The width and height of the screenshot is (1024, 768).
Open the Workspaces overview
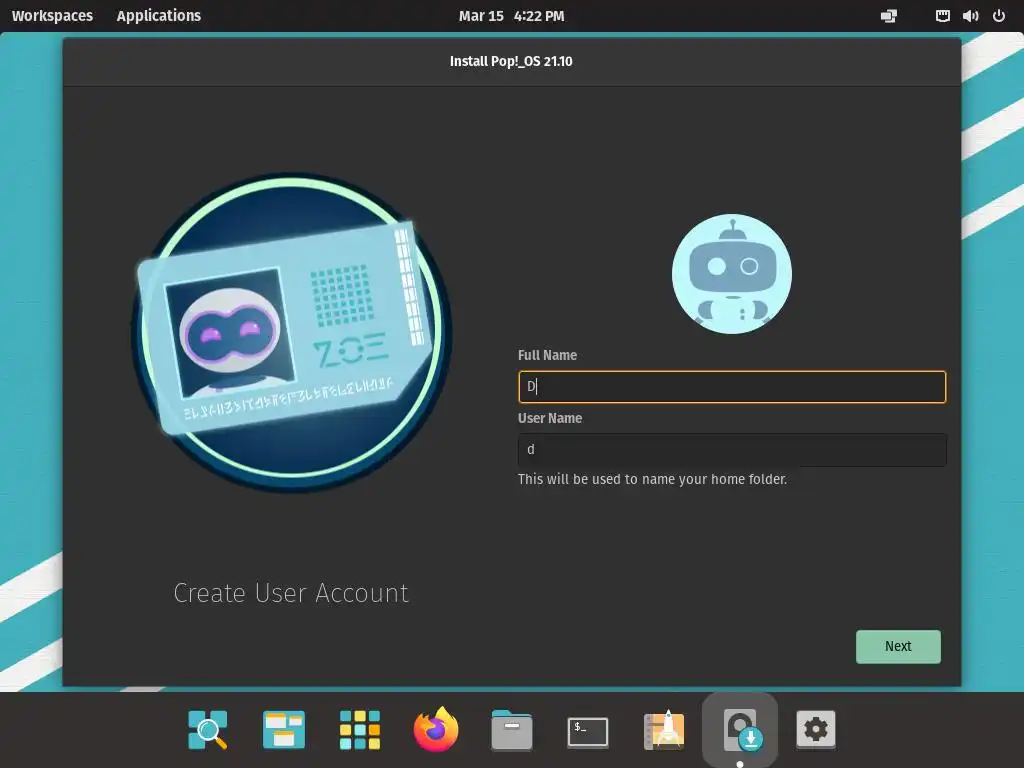coord(52,16)
